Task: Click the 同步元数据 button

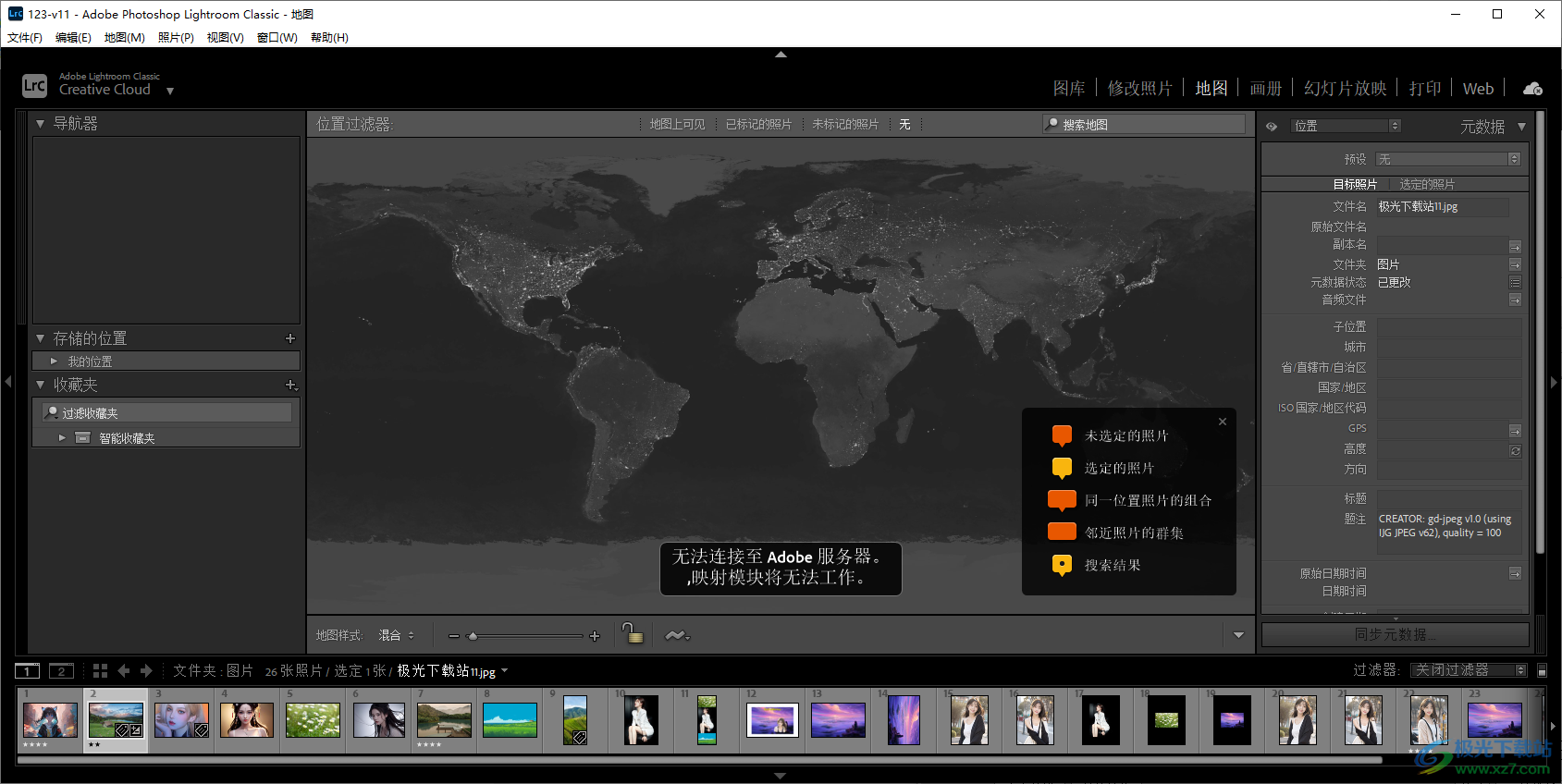Action: click(1395, 634)
